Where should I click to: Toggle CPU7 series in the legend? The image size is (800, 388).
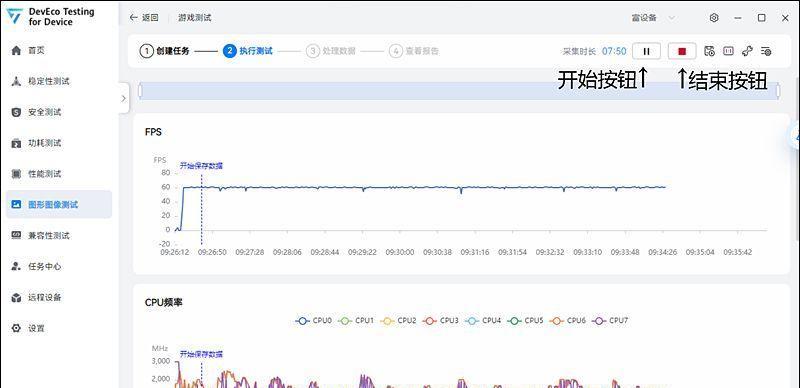pos(610,321)
